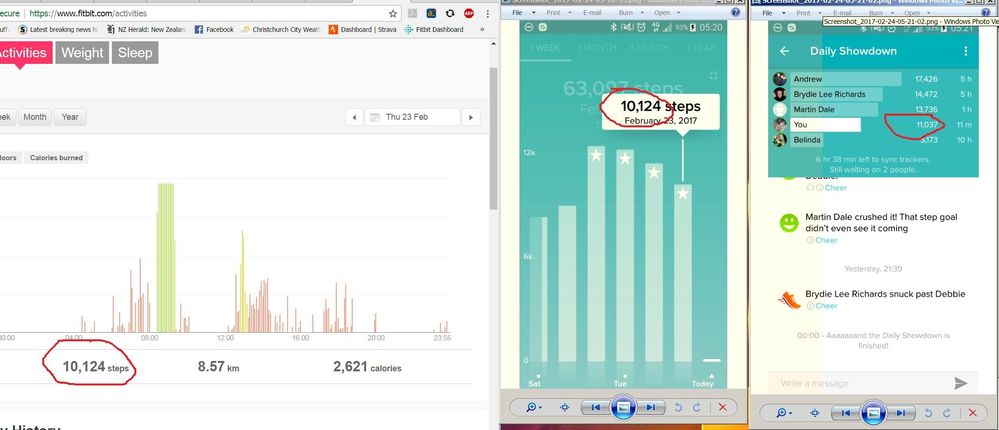Click Martin Dale's leaderboard row
The image size is (999, 430).
[873, 110]
